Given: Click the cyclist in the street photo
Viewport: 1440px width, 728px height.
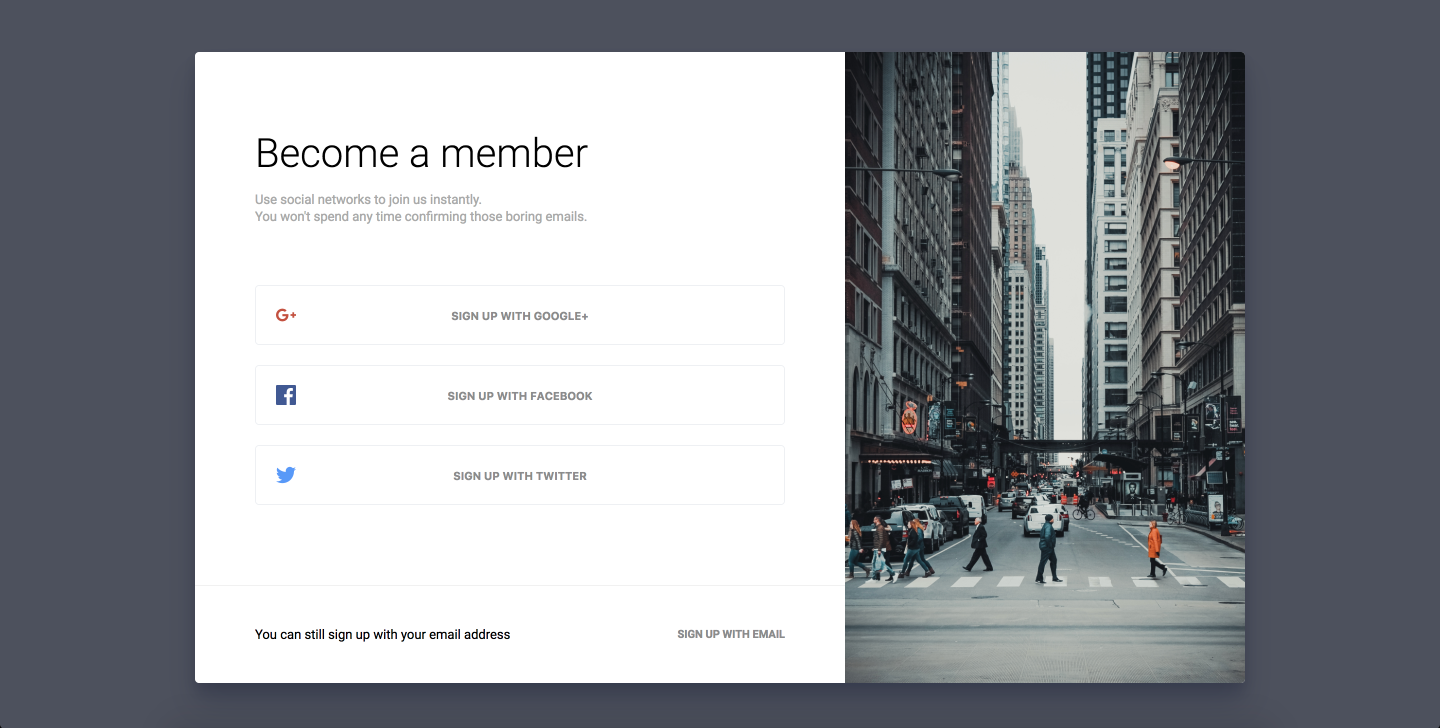Looking at the screenshot, I should pos(1081,510).
